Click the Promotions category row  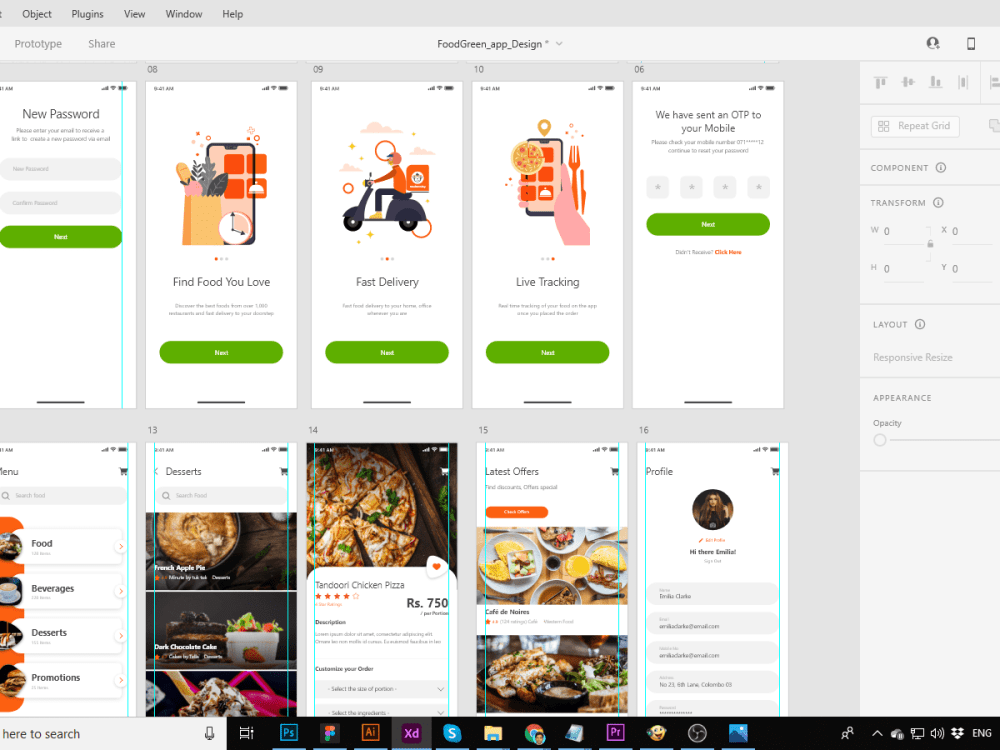[x=61, y=680]
